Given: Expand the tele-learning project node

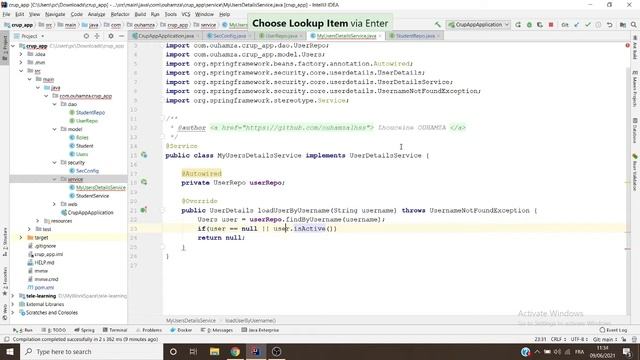Looking at the screenshot, I should (13, 296).
